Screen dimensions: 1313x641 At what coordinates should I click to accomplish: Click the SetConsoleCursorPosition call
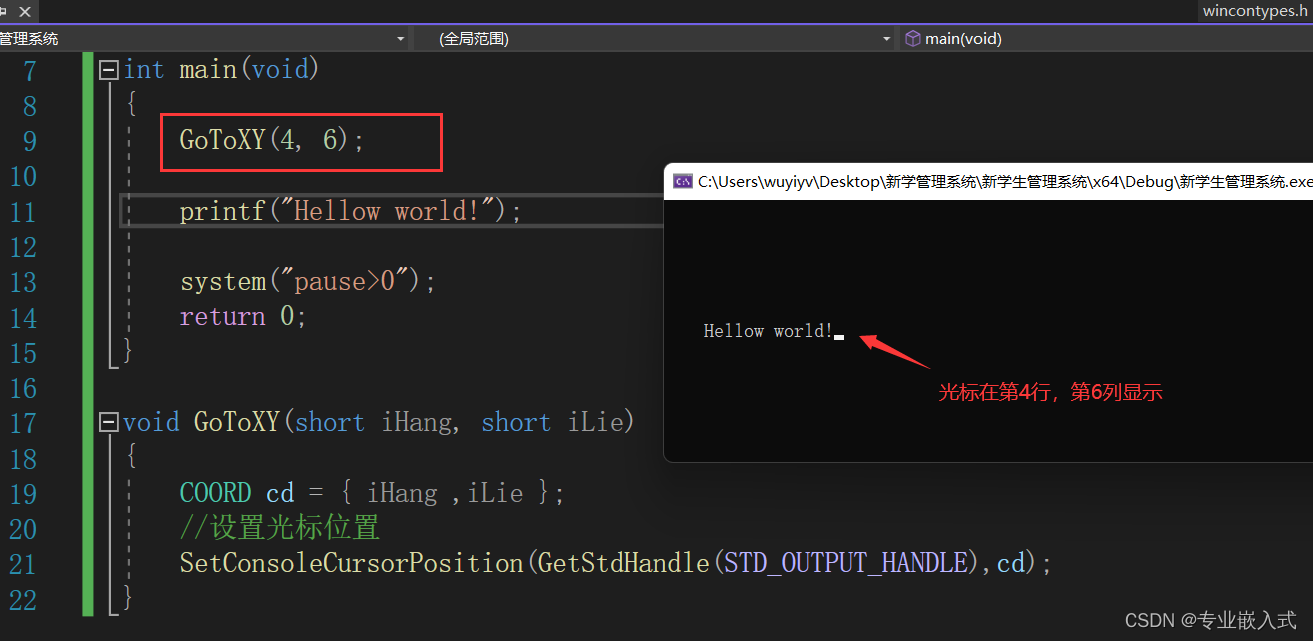pyautogui.click(x=616, y=564)
